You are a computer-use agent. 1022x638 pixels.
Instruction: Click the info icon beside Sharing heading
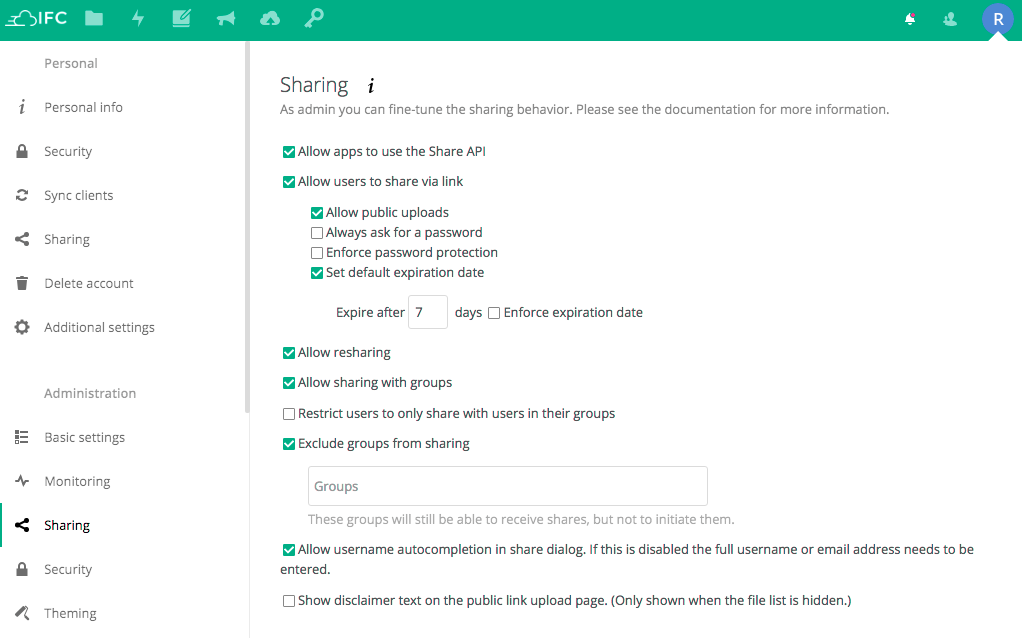tap(371, 86)
